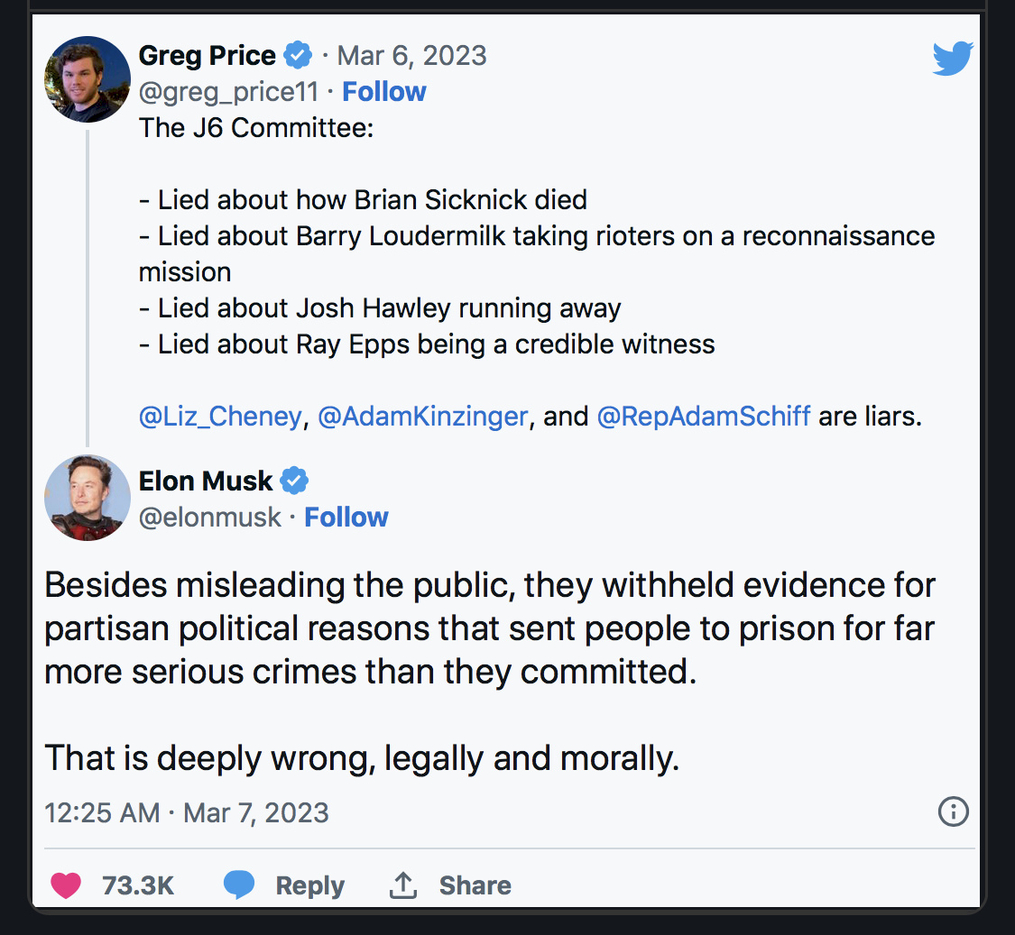Open the 12:25 AM Mar 7 timestamp
Viewport: 1015px width, 935px height.
tap(186, 812)
